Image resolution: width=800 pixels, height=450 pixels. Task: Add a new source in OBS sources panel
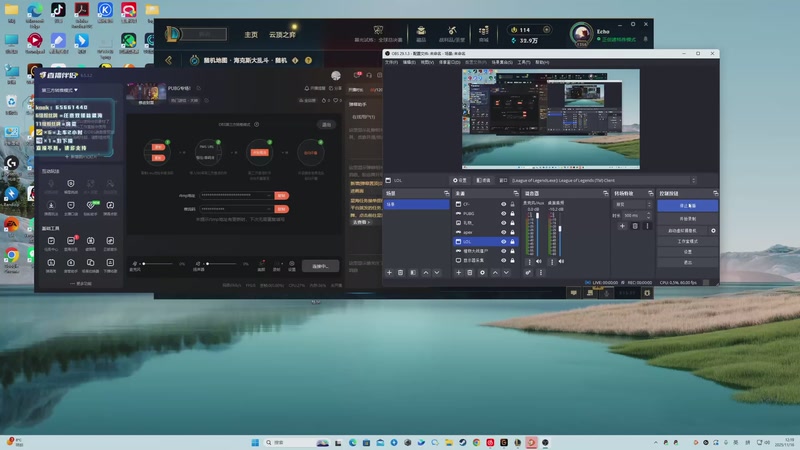click(x=458, y=272)
